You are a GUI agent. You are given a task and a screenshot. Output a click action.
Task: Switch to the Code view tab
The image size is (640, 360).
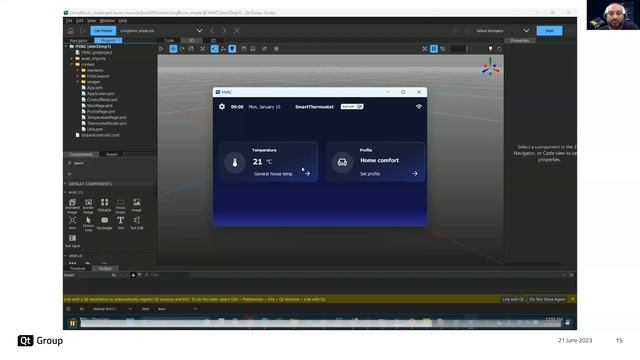tap(169, 40)
